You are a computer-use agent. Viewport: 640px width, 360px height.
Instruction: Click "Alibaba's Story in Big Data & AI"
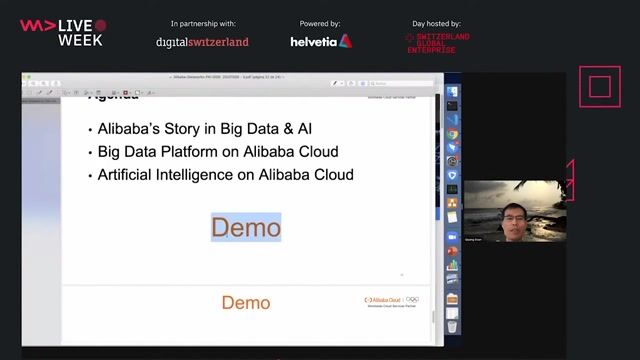(x=204, y=129)
